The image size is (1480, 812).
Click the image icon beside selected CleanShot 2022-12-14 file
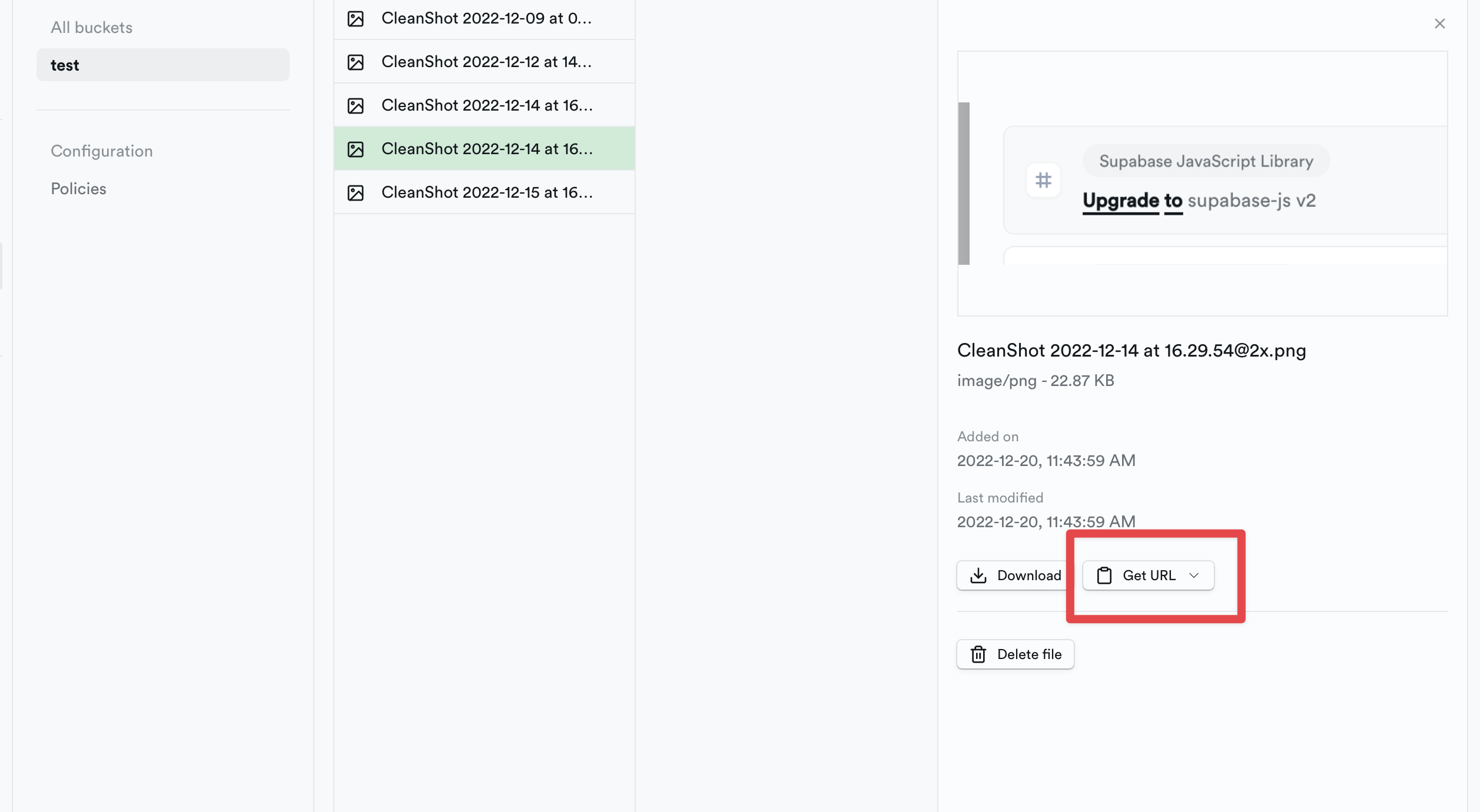pyautogui.click(x=356, y=149)
